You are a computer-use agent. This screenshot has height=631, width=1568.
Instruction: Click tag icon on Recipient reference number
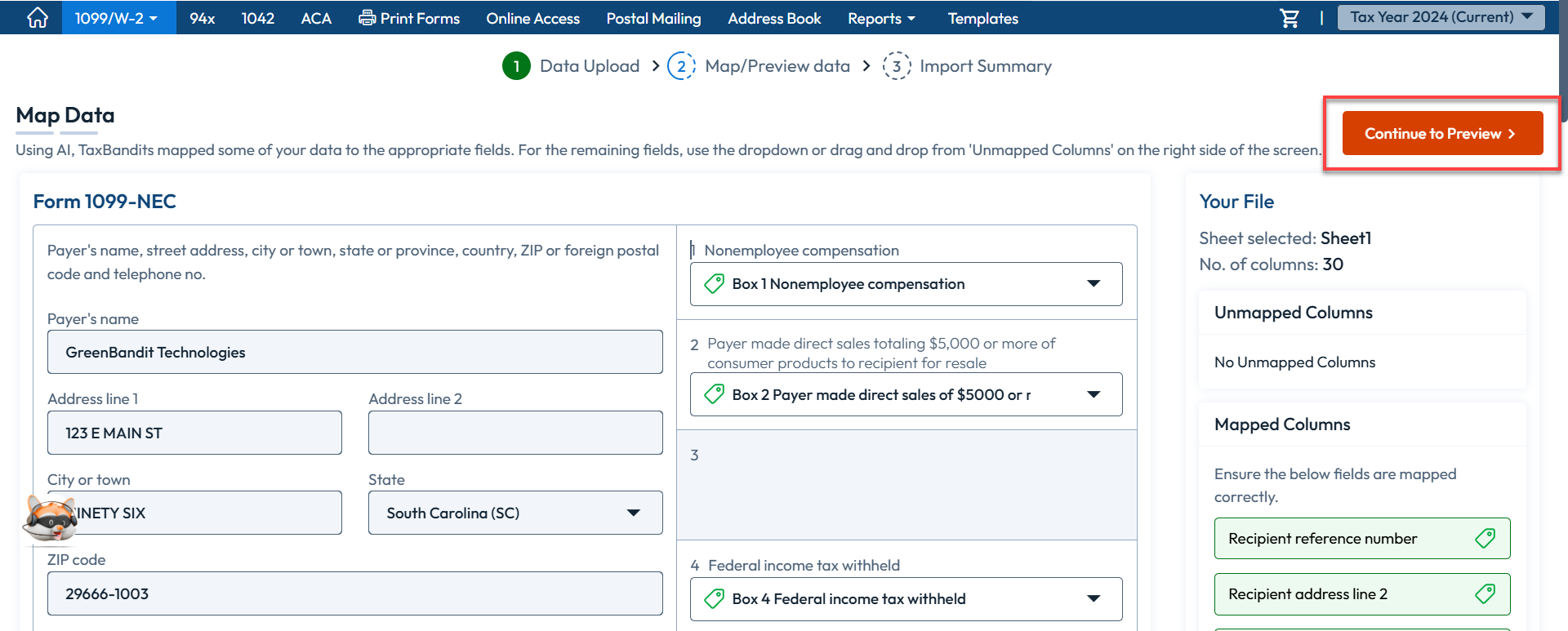(x=1486, y=539)
